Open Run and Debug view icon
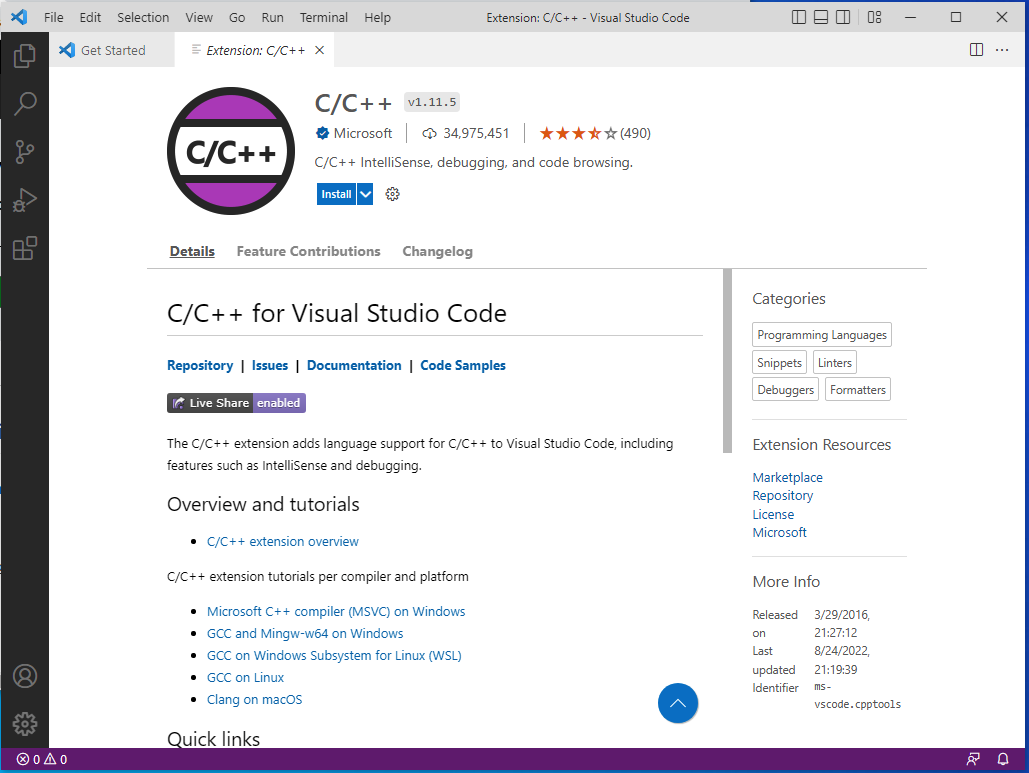This screenshot has height=773, width=1029. tap(24, 200)
